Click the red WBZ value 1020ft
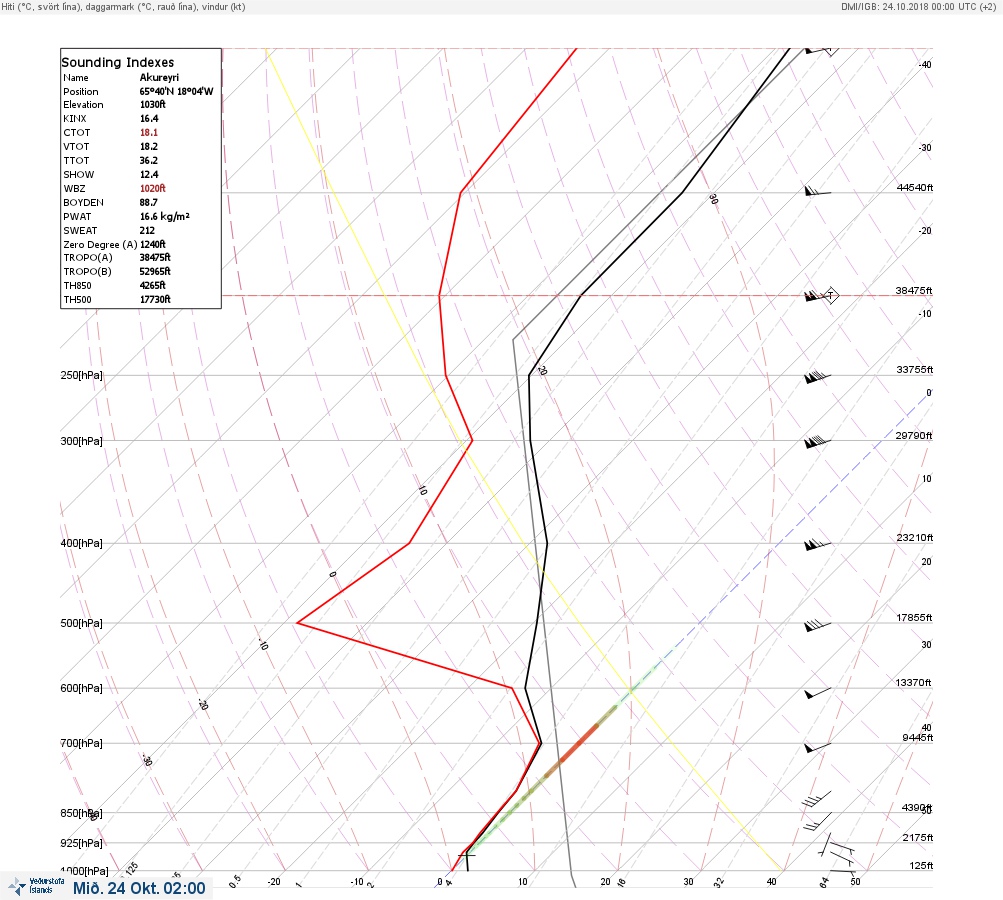Viewport: 1003px width, 900px height. [x=153, y=188]
